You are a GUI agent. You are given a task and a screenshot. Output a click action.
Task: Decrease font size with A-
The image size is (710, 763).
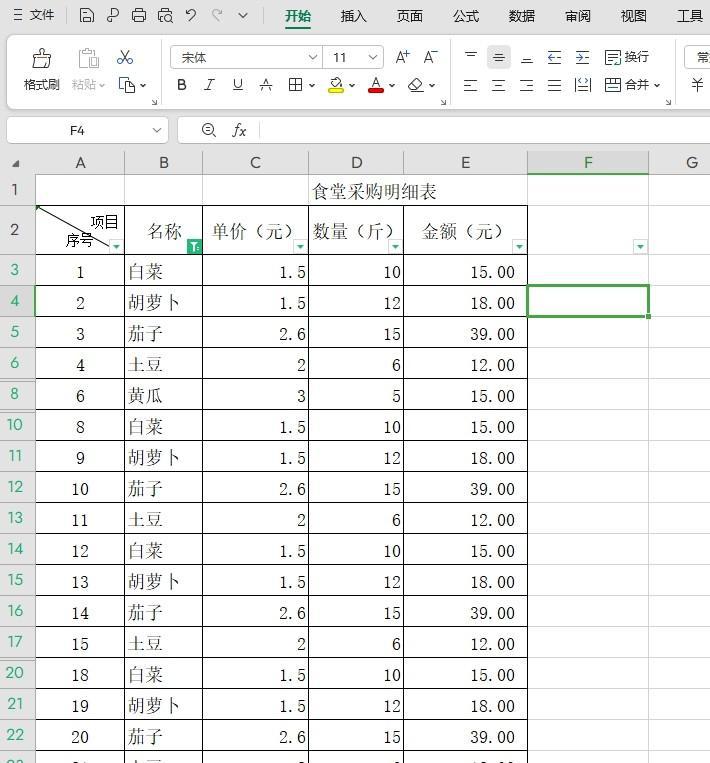(x=430, y=57)
